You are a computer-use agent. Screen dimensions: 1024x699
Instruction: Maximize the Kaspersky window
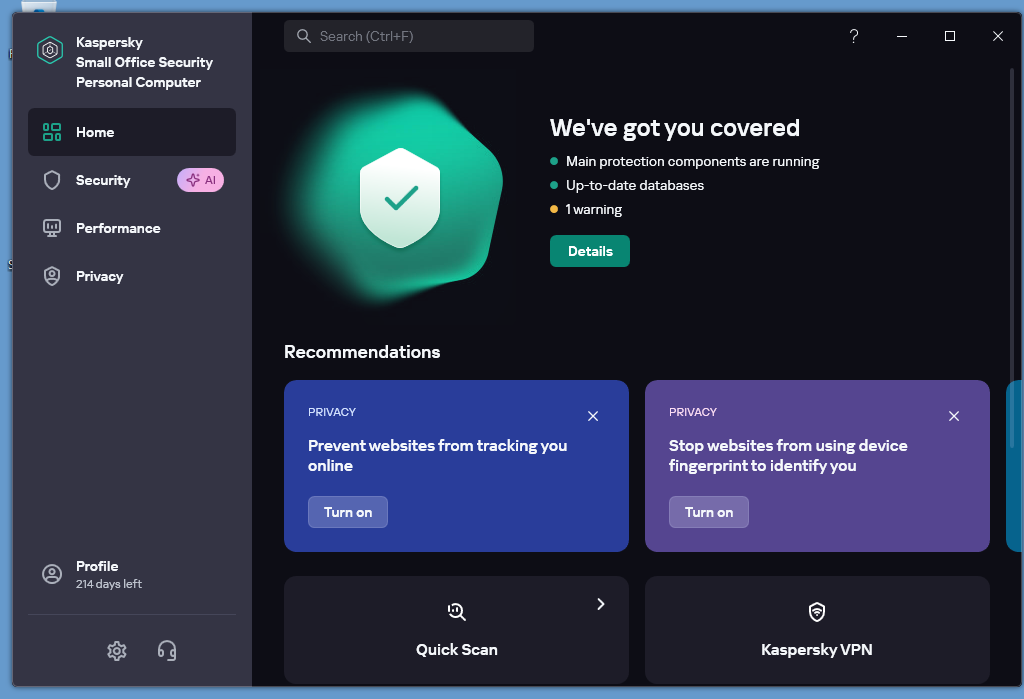(x=950, y=36)
